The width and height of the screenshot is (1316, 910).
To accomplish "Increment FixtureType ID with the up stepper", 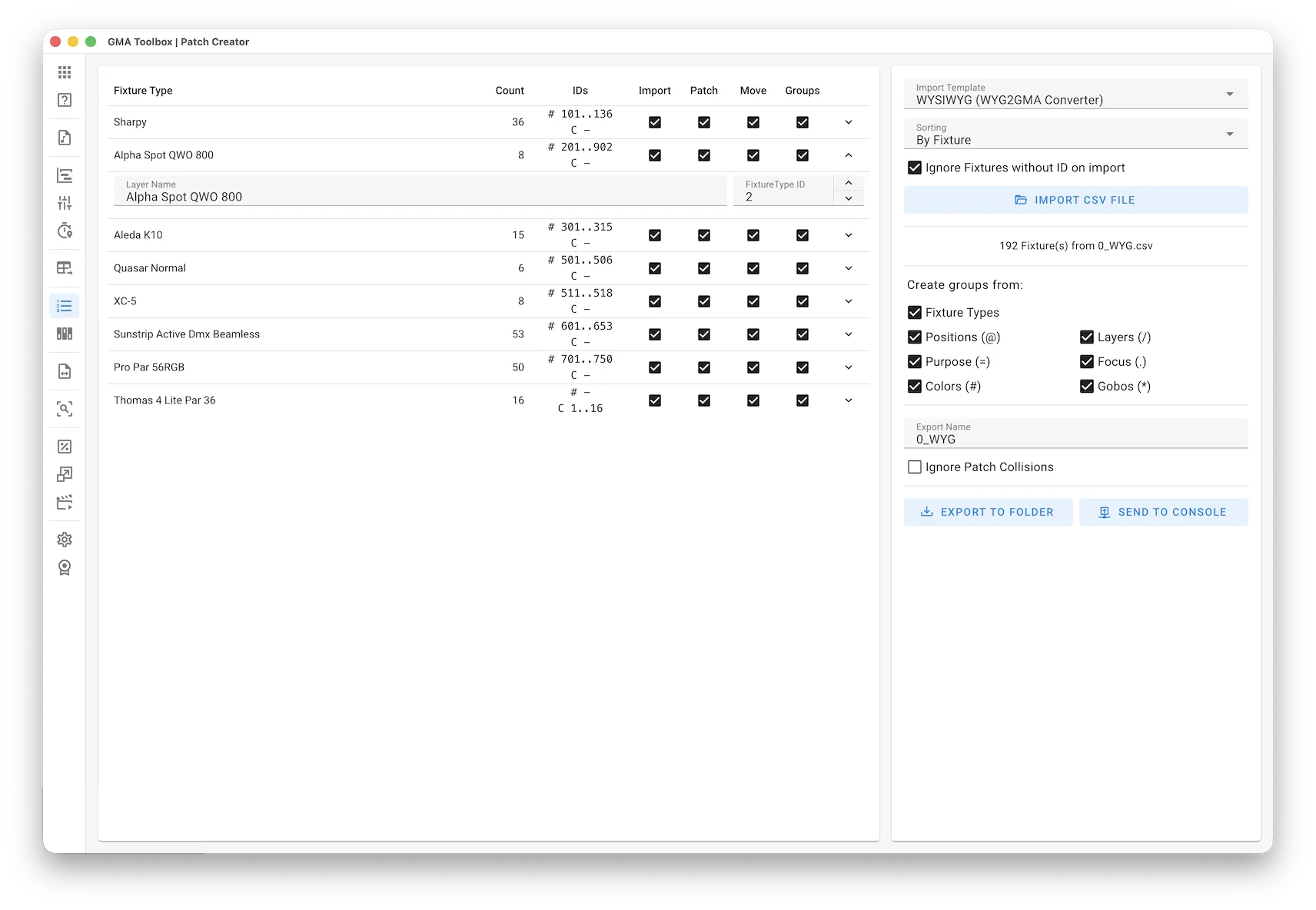I will [849, 183].
